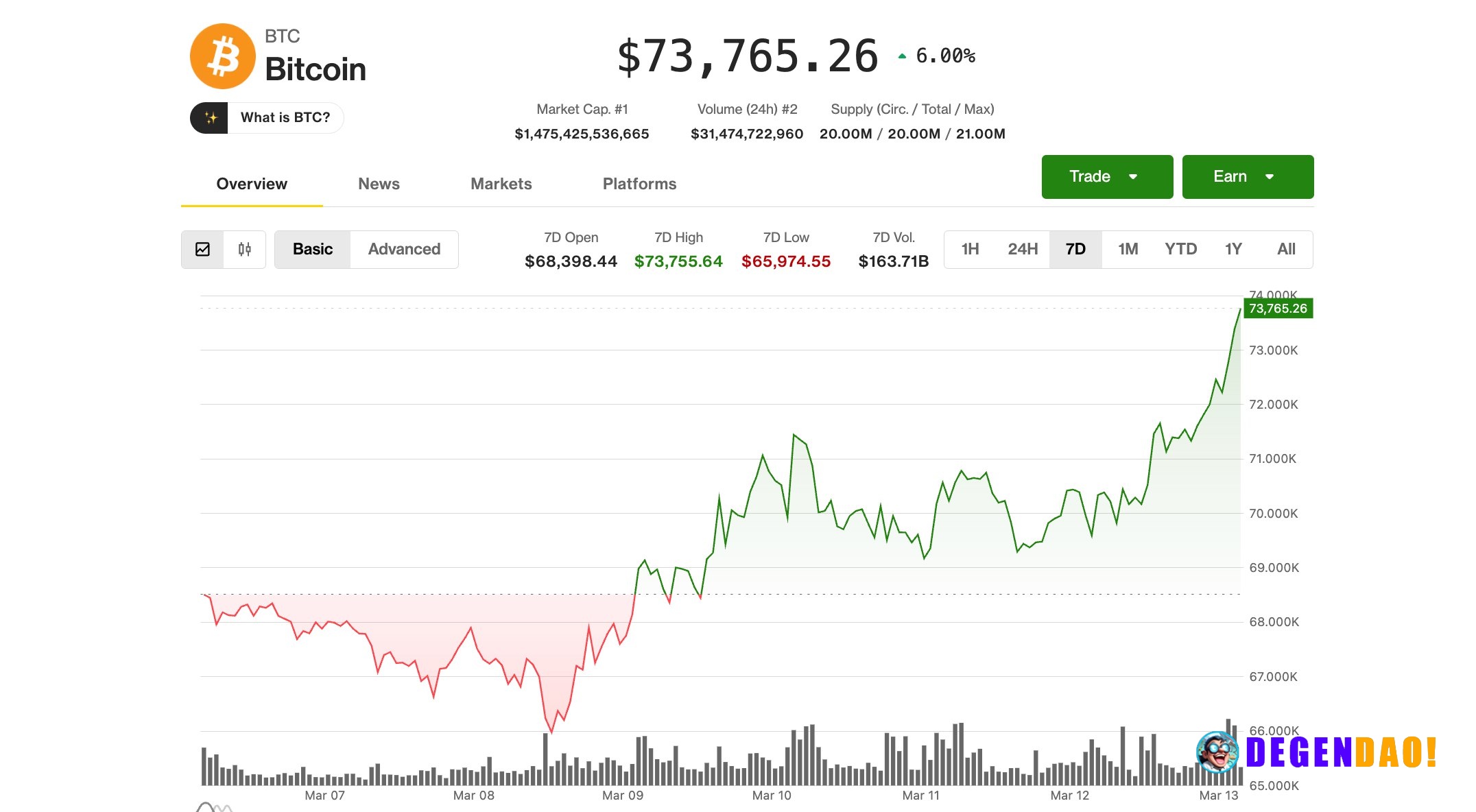Screen dimensions: 1476x812
Task: Select the line chart icon
Action: [203, 249]
